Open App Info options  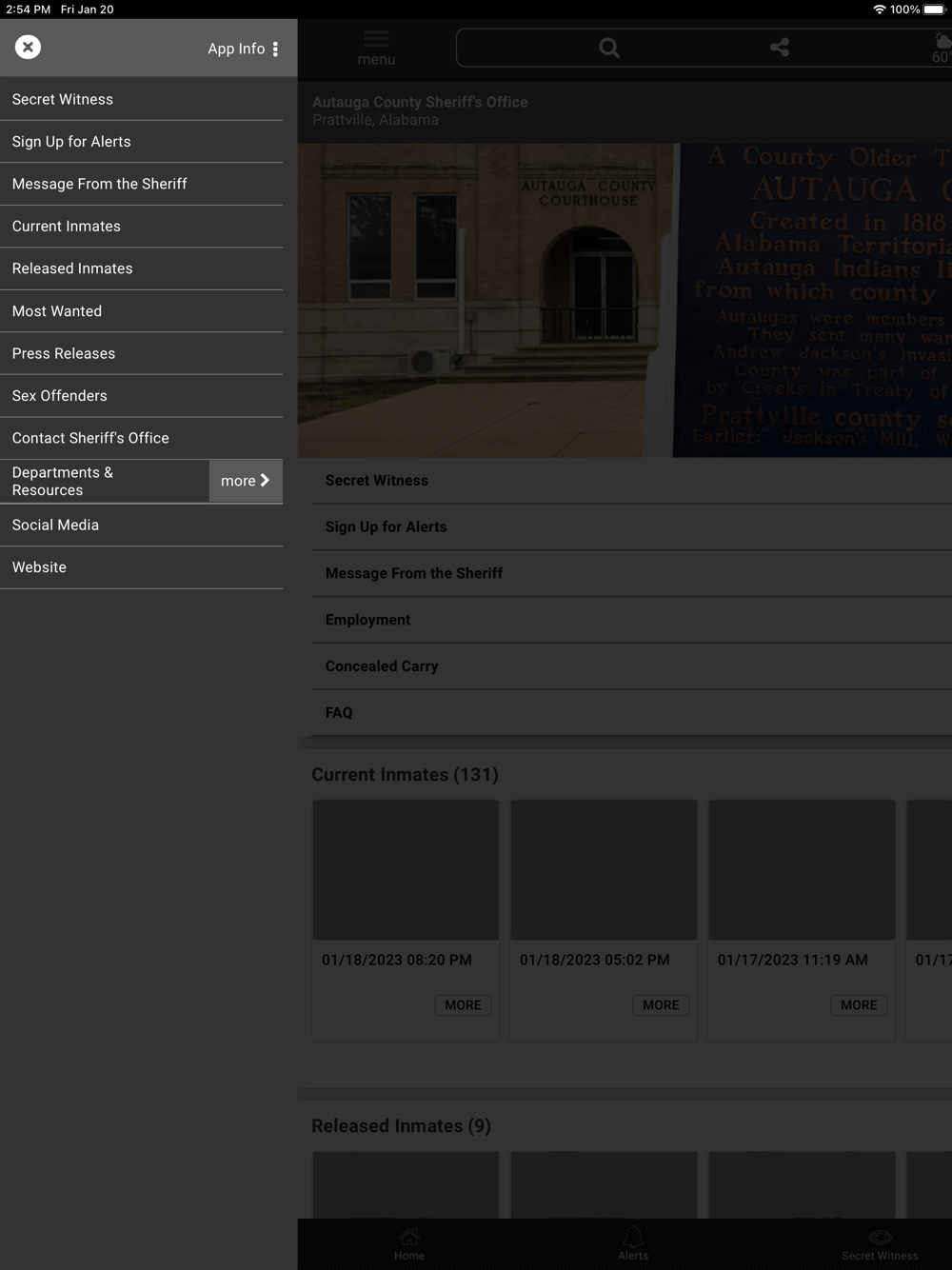point(243,49)
